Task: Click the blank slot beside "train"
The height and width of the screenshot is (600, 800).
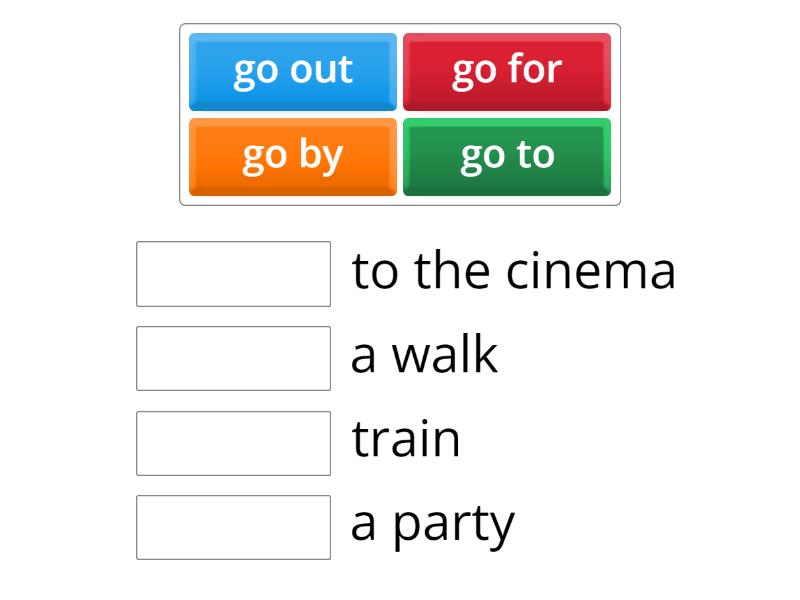Action: coord(233,443)
